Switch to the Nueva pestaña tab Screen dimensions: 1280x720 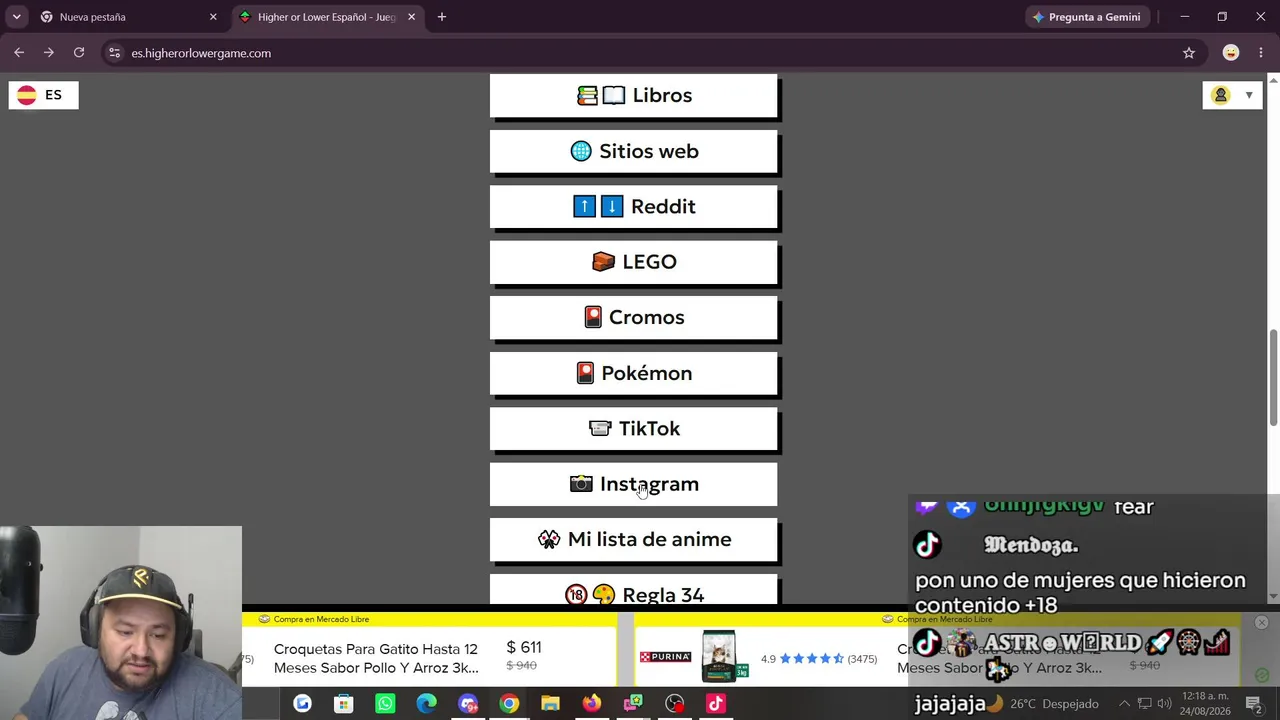pos(128,17)
